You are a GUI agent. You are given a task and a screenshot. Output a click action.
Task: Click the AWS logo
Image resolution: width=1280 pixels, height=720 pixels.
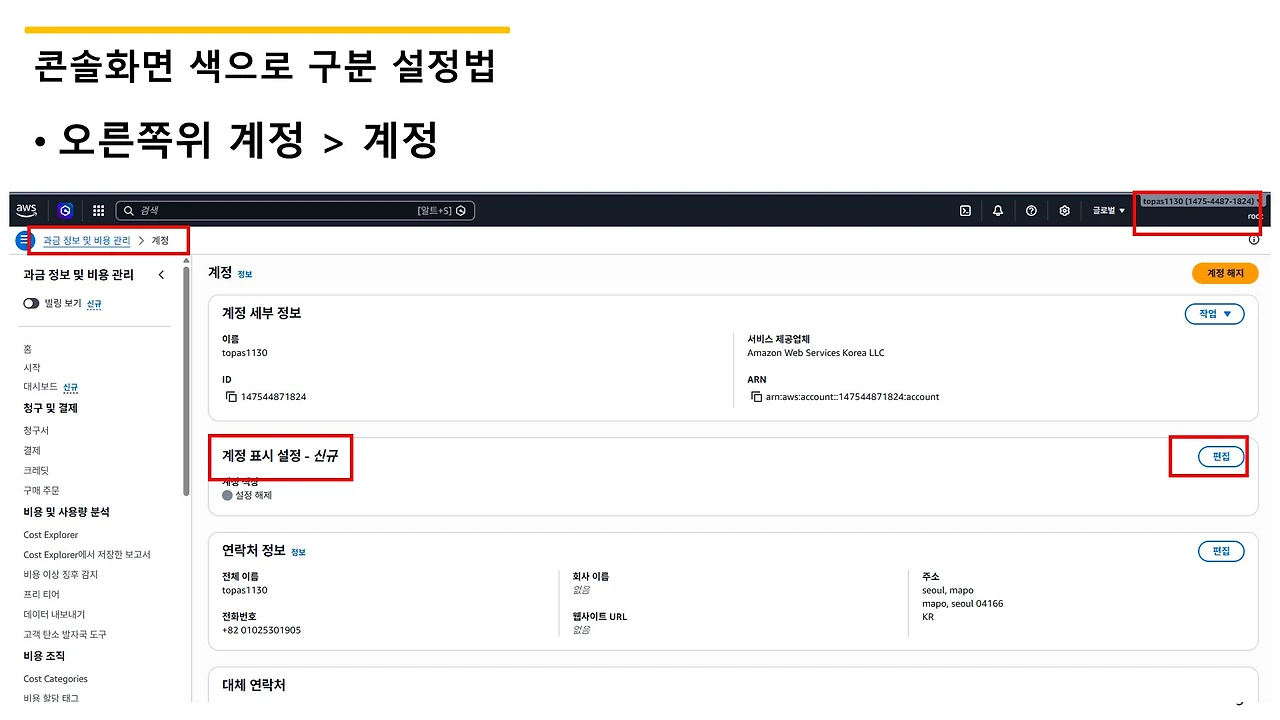point(26,210)
